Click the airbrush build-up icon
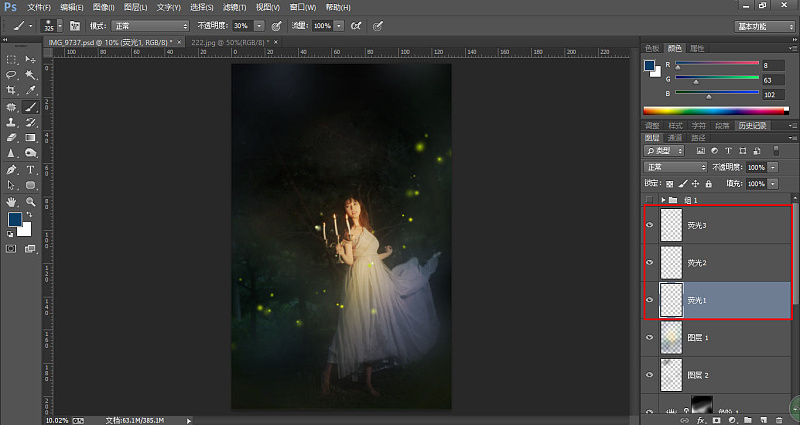The image size is (800, 425). [x=356, y=26]
